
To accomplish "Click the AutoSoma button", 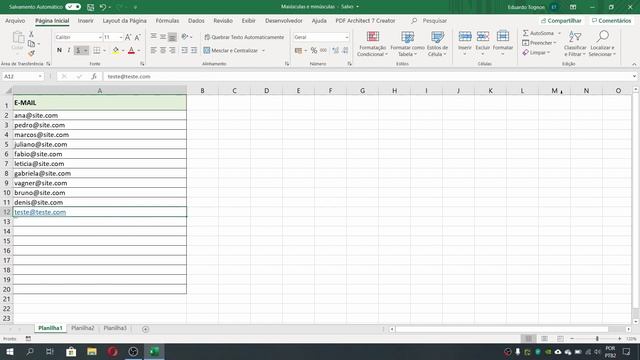I will [538, 33].
